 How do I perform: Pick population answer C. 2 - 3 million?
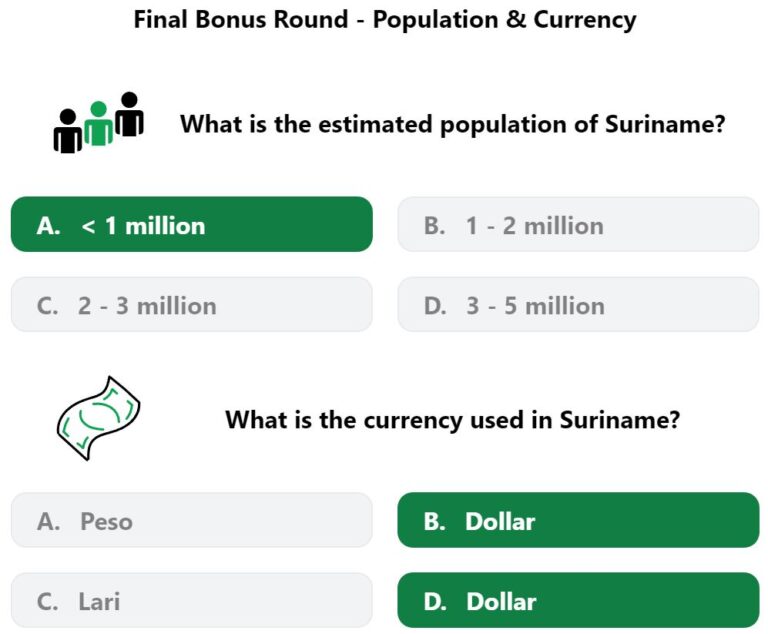[x=192, y=304]
